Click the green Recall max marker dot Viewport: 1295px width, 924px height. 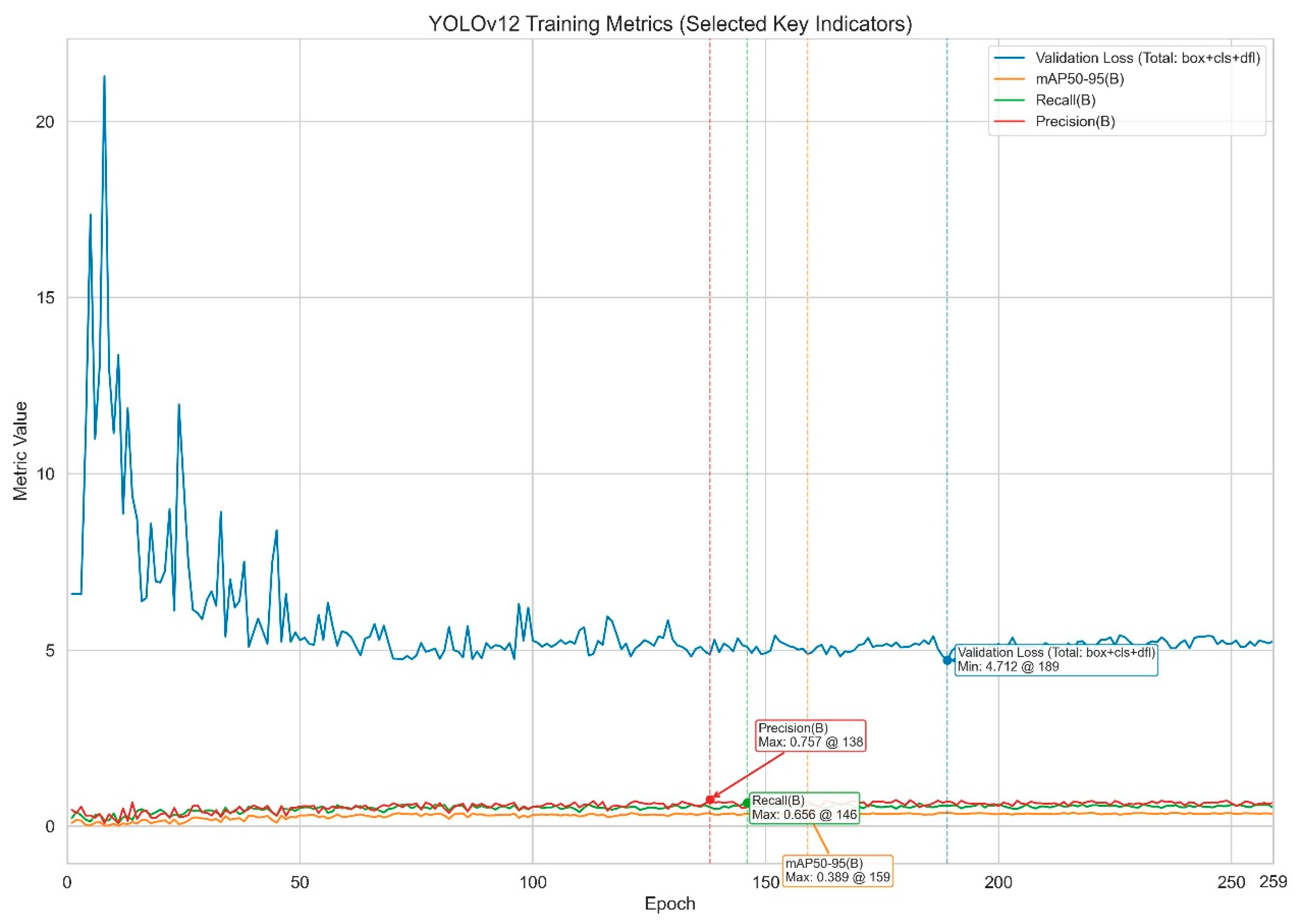[747, 803]
